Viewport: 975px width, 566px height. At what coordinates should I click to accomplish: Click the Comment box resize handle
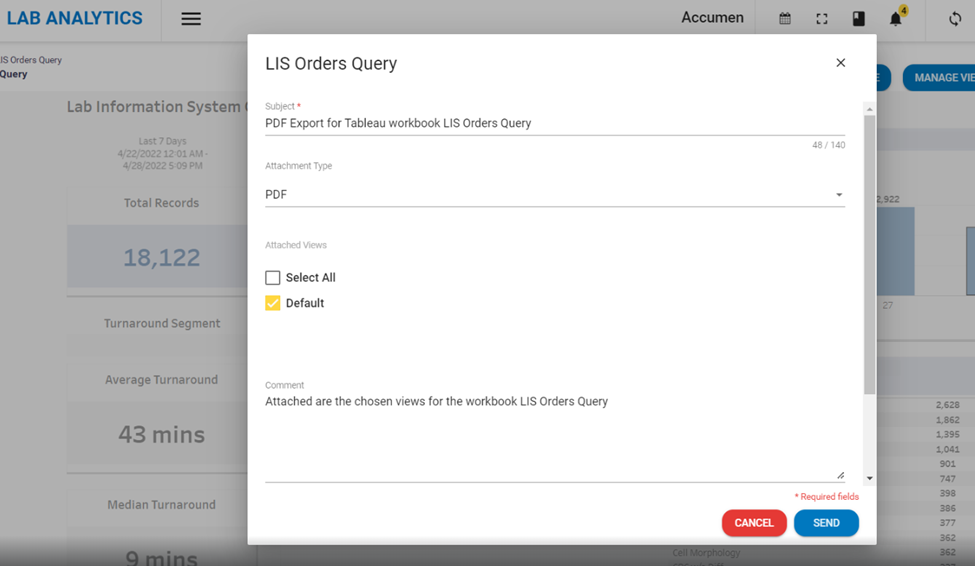[x=840, y=475]
